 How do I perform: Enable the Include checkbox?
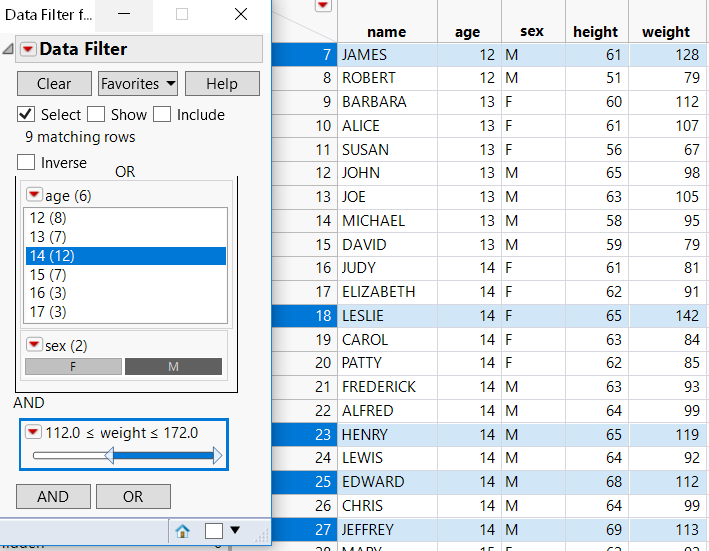pyautogui.click(x=162, y=114)
